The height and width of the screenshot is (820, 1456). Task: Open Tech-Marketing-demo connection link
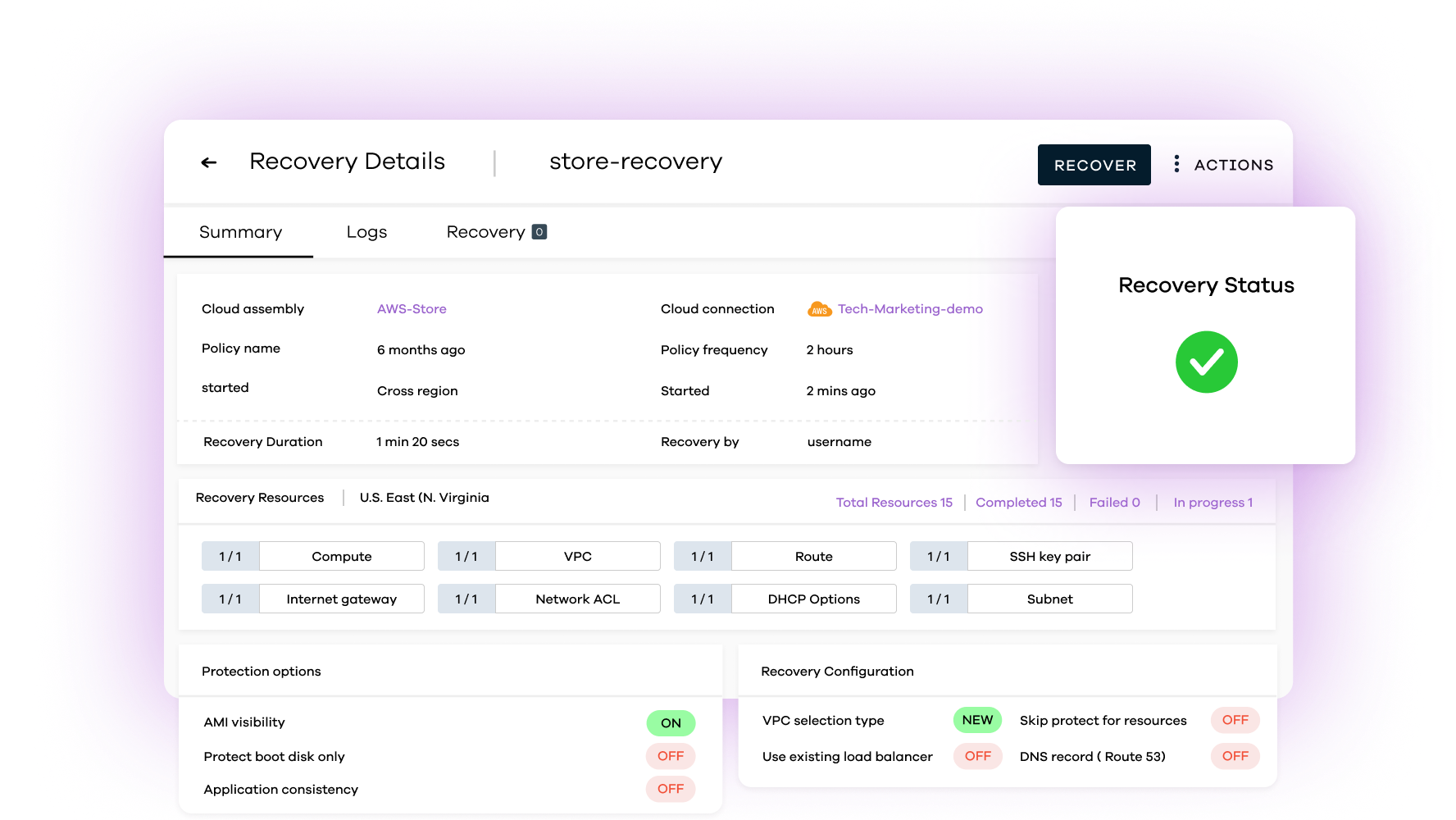tap(910, 309)
